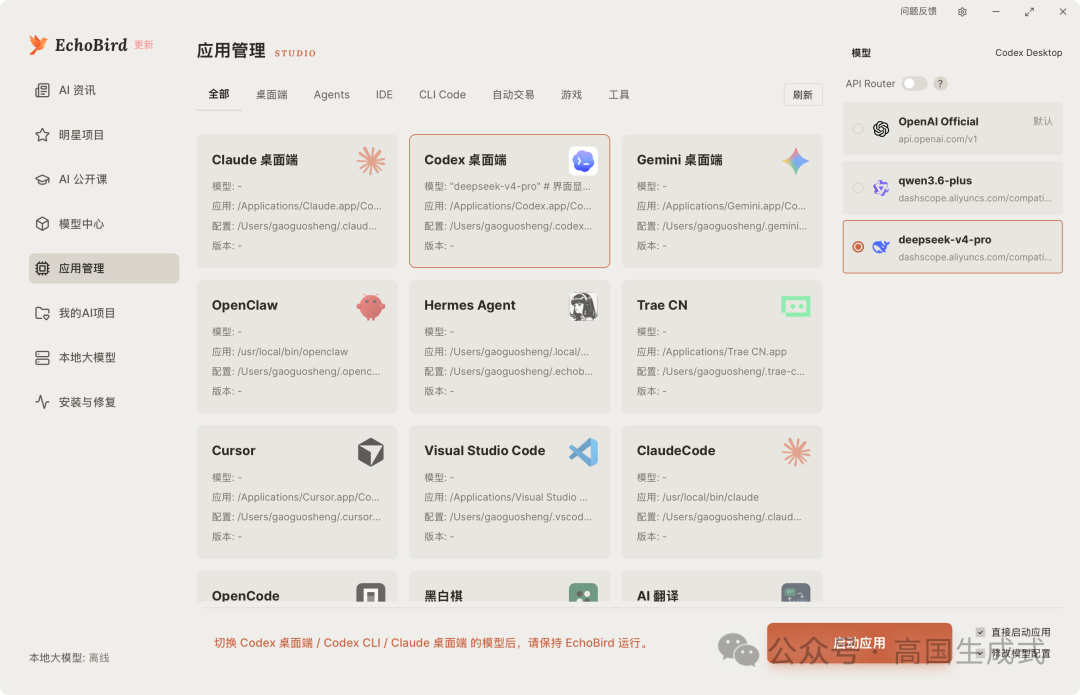1080x695 pixels.
Task: Select the qwen3.6-plus radio button
Action: tap(858, 188)
